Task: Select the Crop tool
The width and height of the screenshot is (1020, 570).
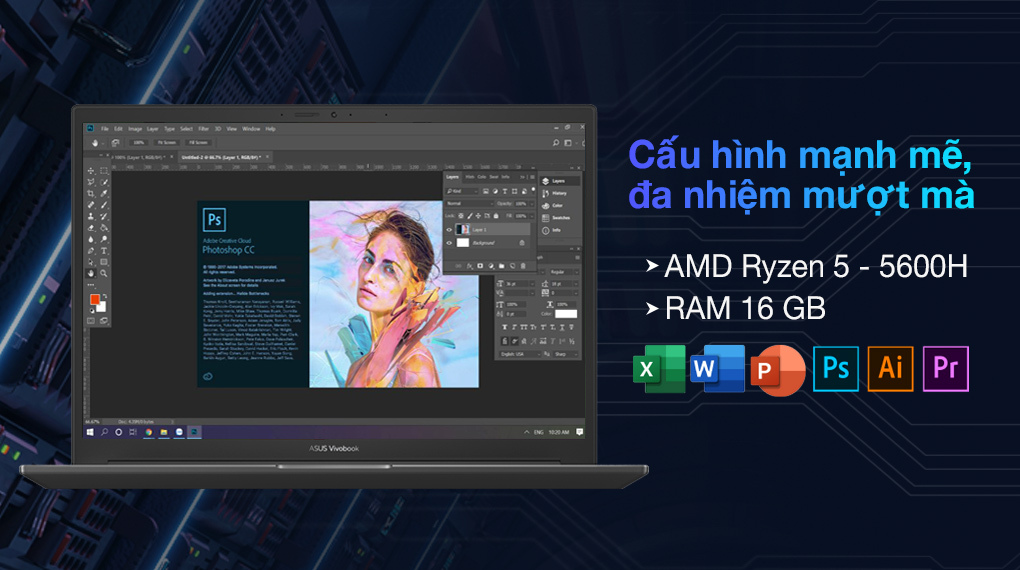Action: [90, 193]
